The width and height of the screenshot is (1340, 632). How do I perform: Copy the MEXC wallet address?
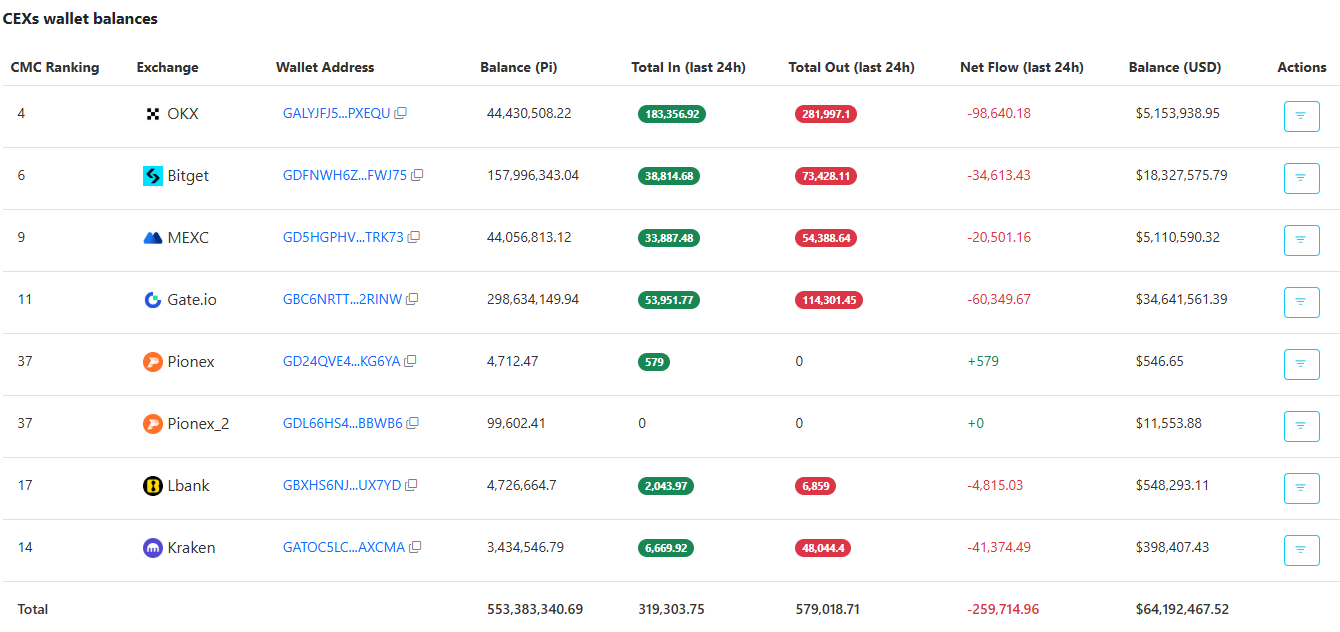[x=414, y=237]
